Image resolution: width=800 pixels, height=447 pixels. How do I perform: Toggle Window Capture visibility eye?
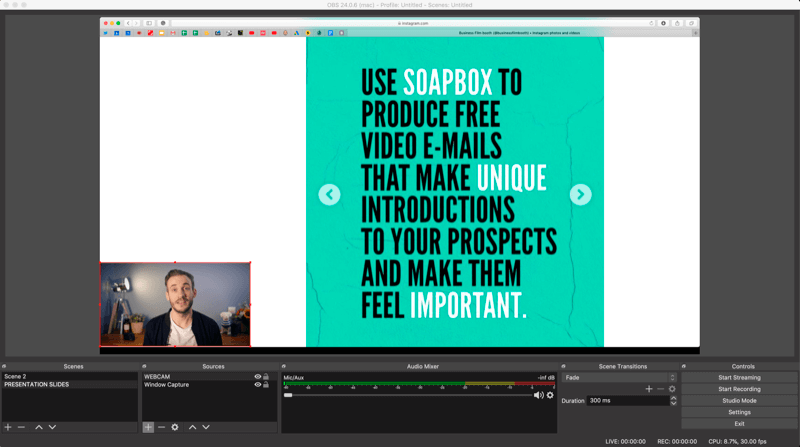(x=258, y=385)
